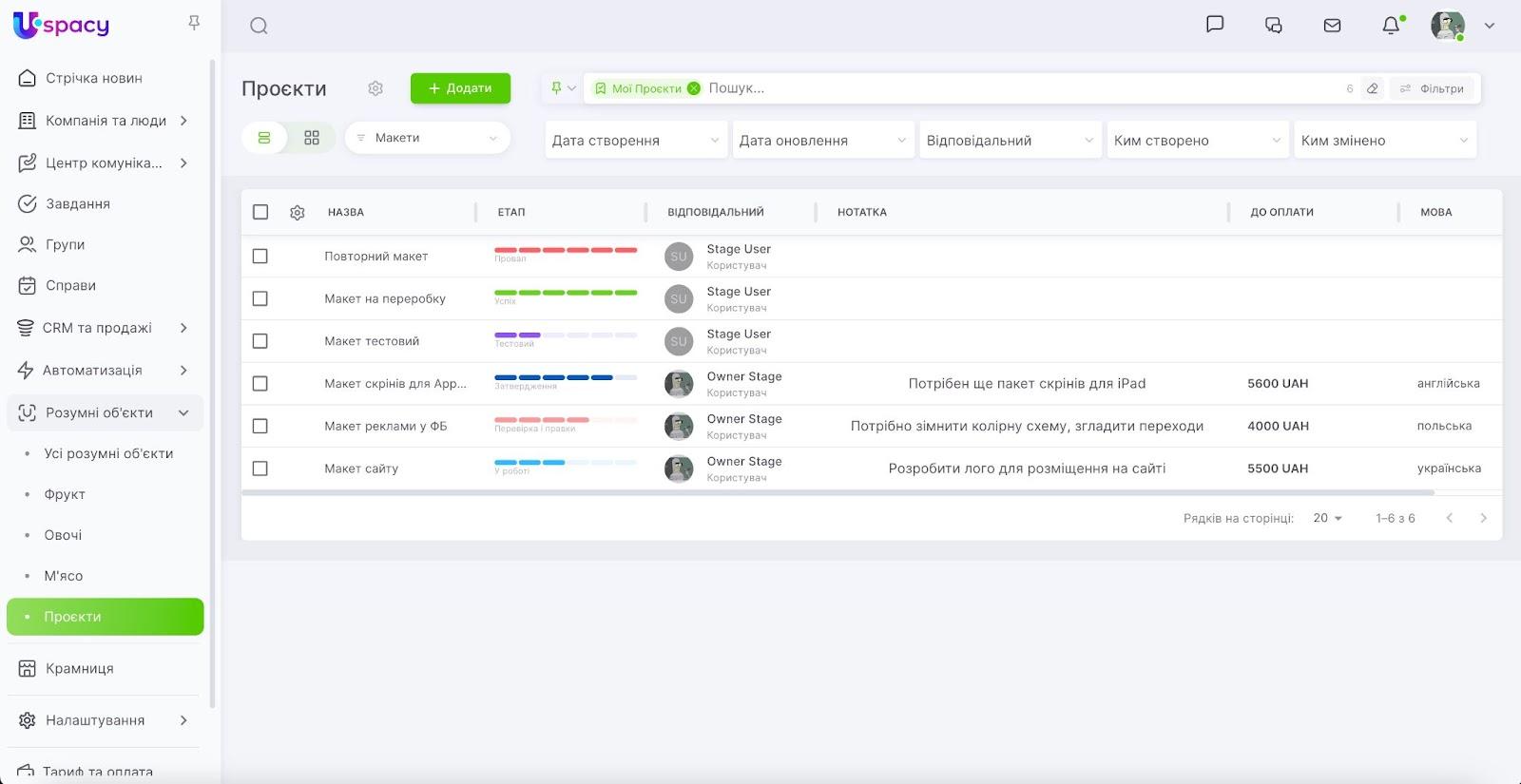The image size is (1521, 784).
Task: Open rows per page dropdown showing 20
Action: click(x=1327, y=518)
